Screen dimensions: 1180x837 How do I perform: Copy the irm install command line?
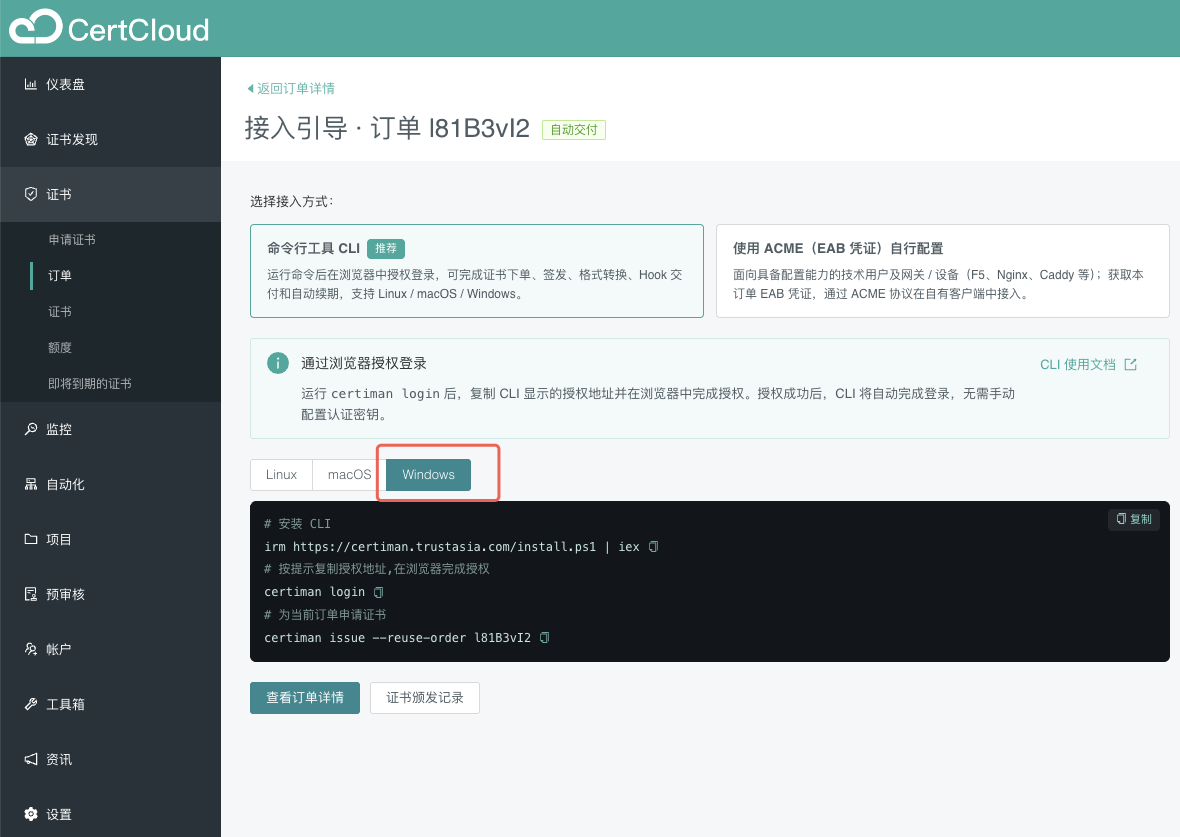point(653,546)
